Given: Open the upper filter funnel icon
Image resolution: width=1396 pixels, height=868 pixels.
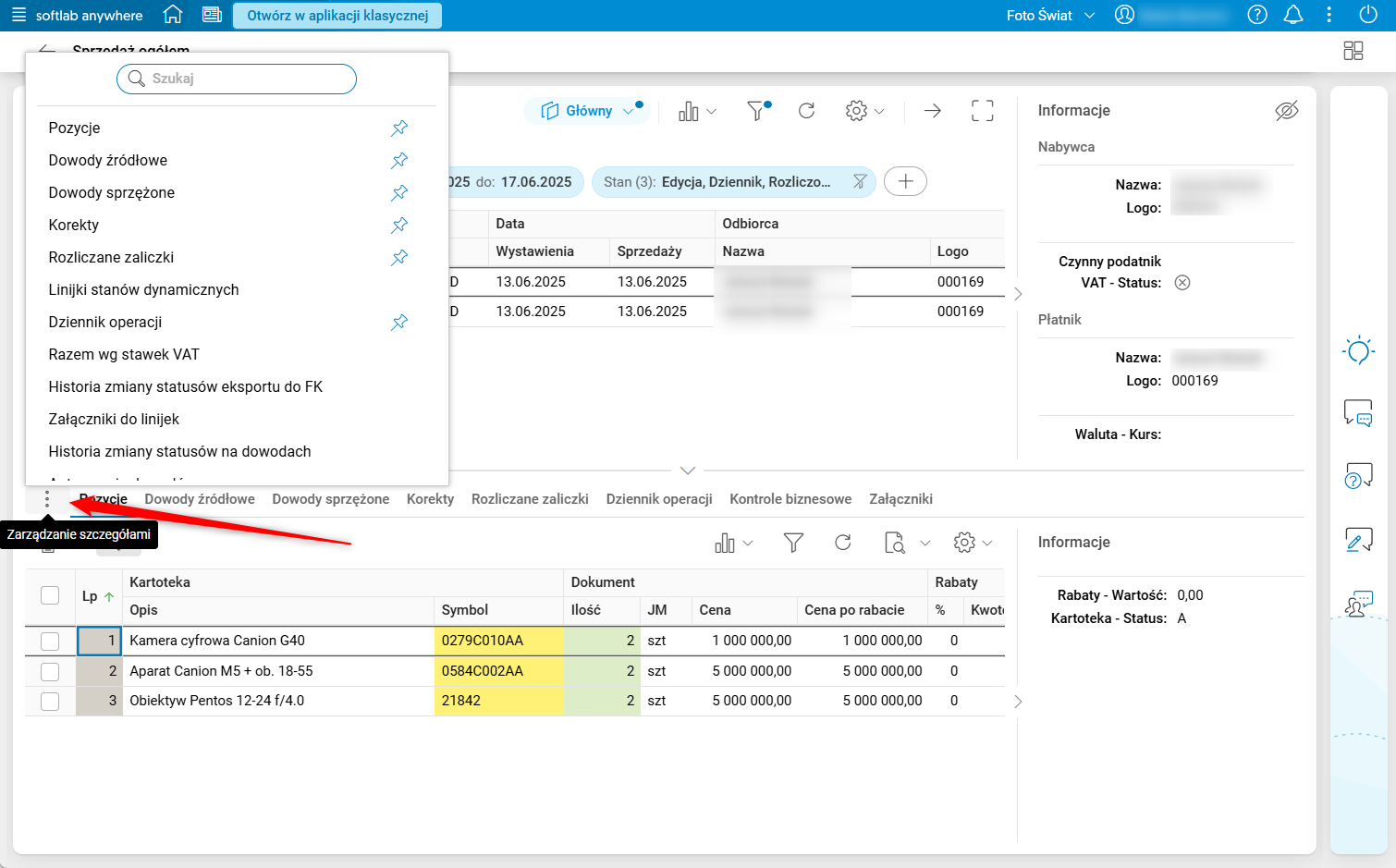Looking at the screenshot, I should (758, 111).
